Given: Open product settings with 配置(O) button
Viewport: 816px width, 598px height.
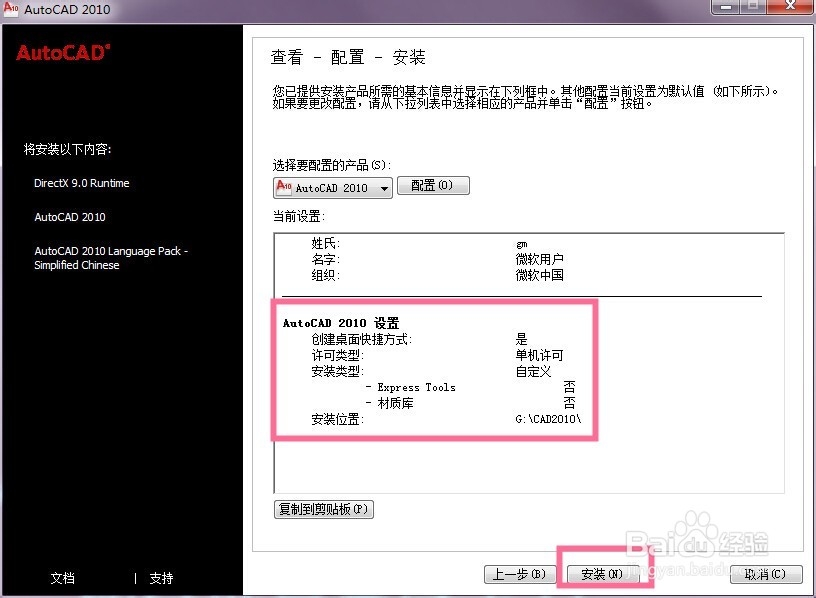Looking at the screenshot, I should point(433,185).
